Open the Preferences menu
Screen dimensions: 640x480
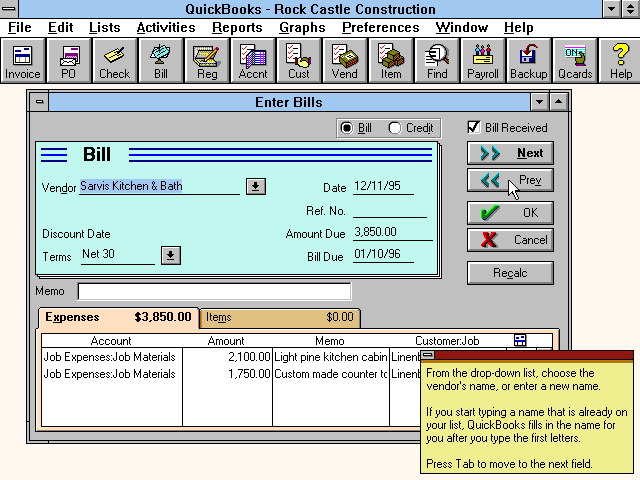coord(380,27)
